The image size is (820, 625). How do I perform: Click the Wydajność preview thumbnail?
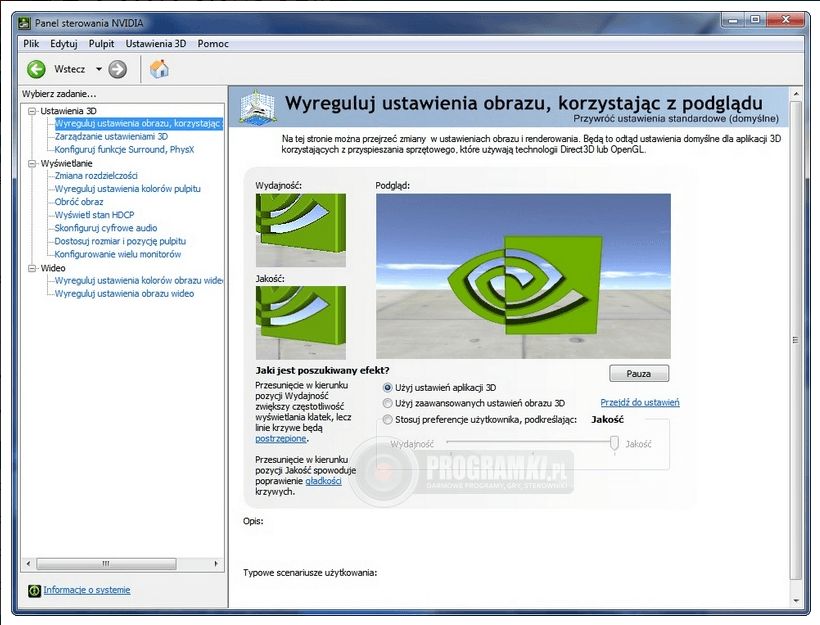pyautogui.click(x=301, y=230)
